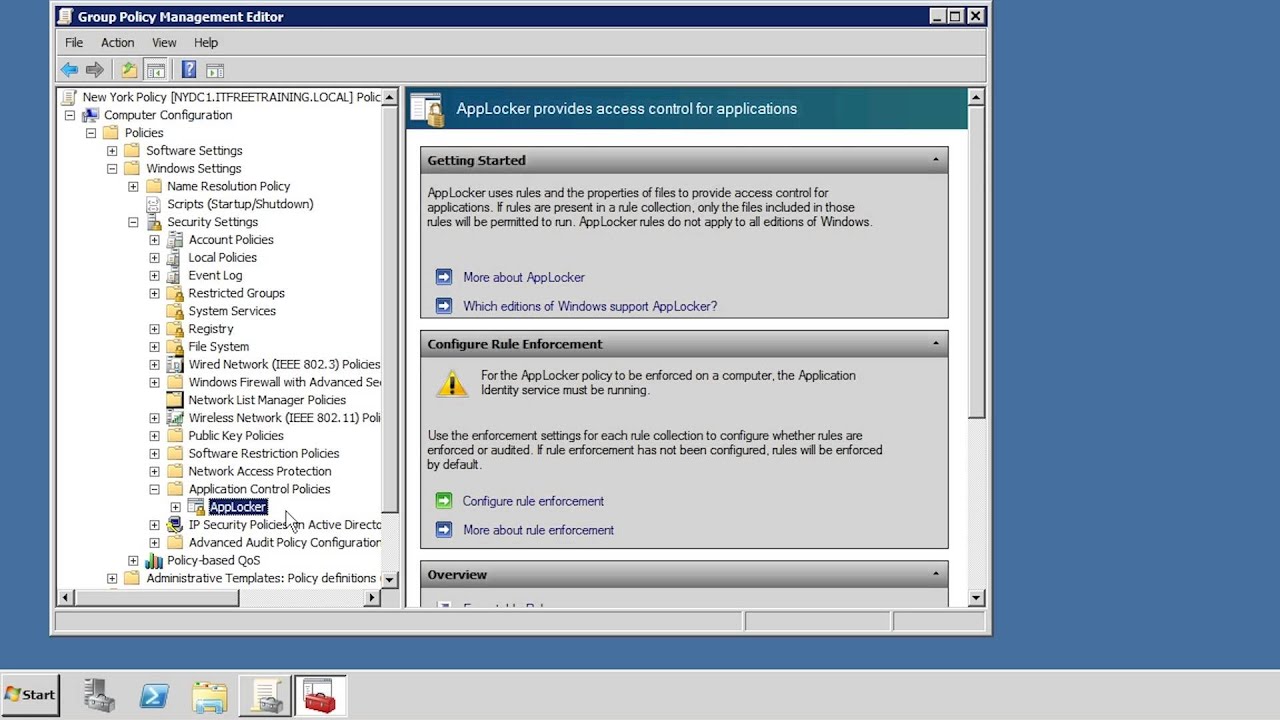
Task: Click the IP Security Policies icon
Action: [x=175, y=525]
